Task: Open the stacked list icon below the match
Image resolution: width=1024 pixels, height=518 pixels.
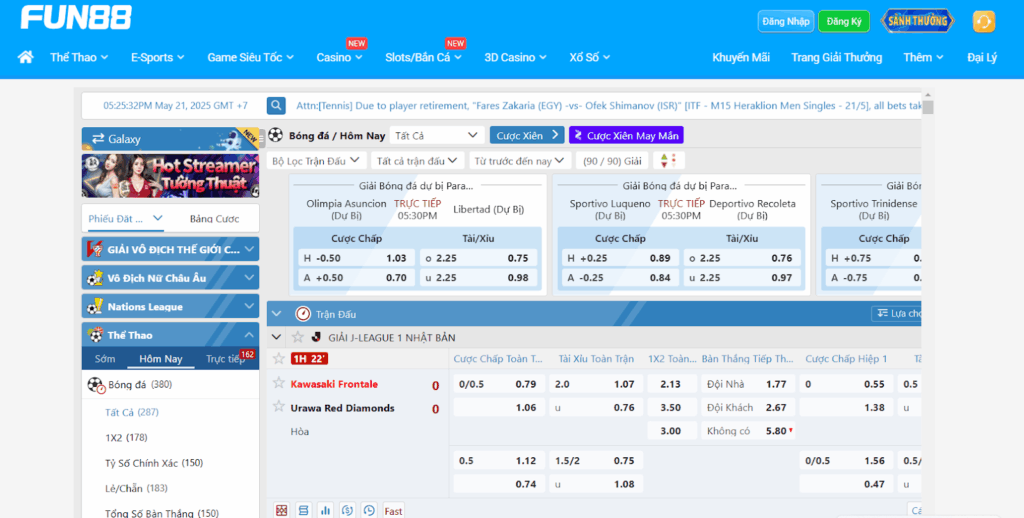Action: pyautogui.click(x=303, y=511)
